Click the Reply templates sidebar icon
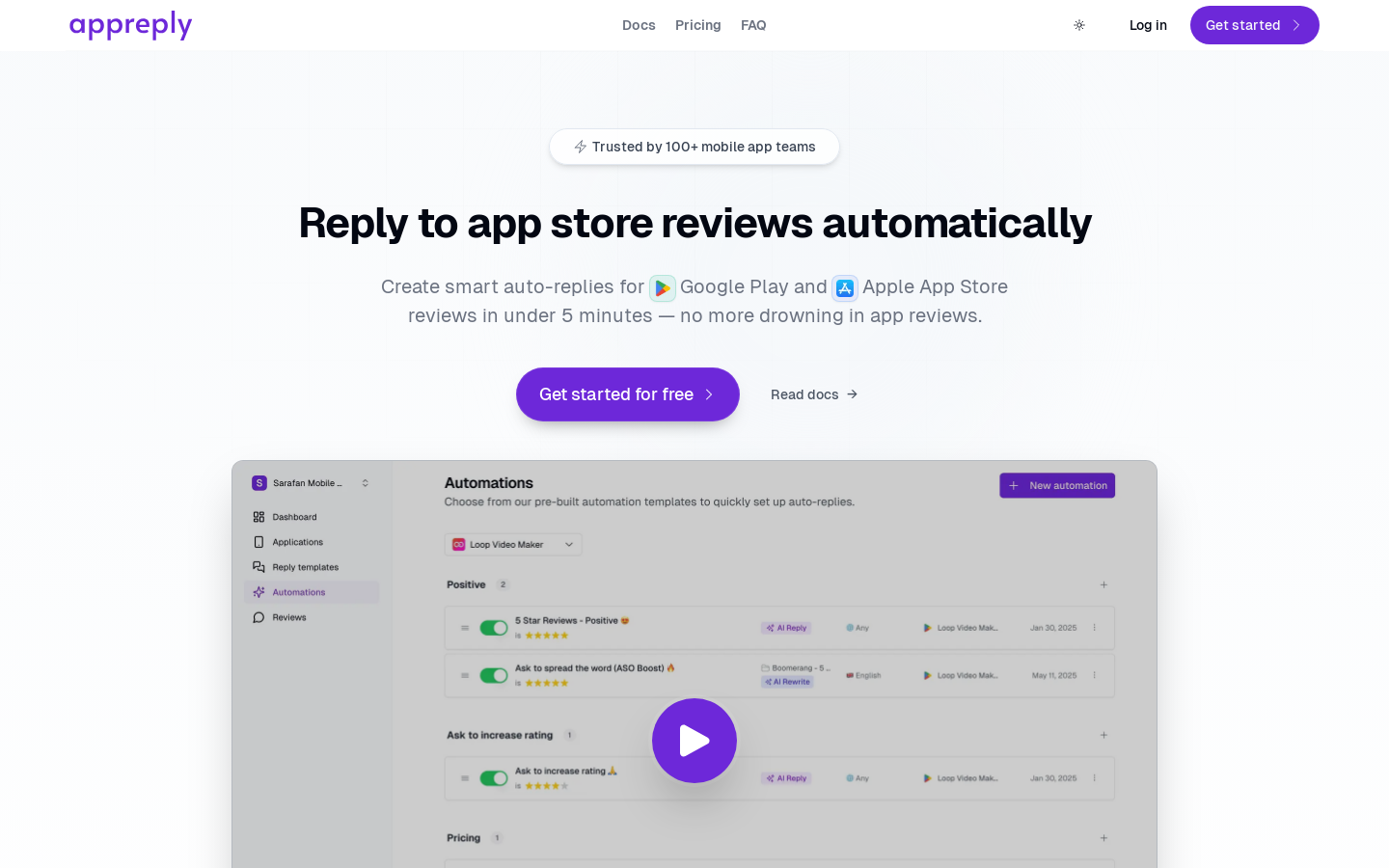The width and height of the screenshot is (1389, 868). click(259, 567)
